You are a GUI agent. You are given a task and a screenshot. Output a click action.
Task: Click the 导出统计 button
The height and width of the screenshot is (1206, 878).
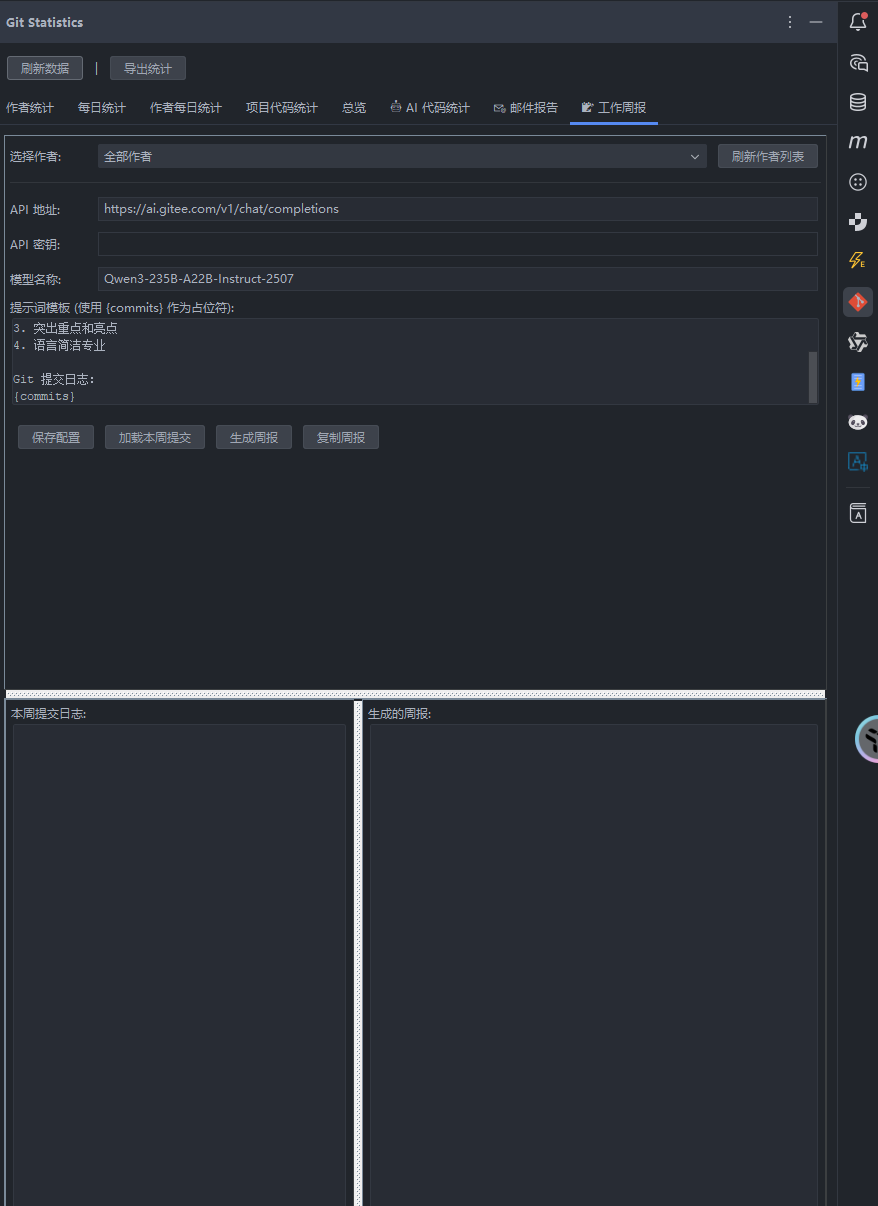coord(148,68)
